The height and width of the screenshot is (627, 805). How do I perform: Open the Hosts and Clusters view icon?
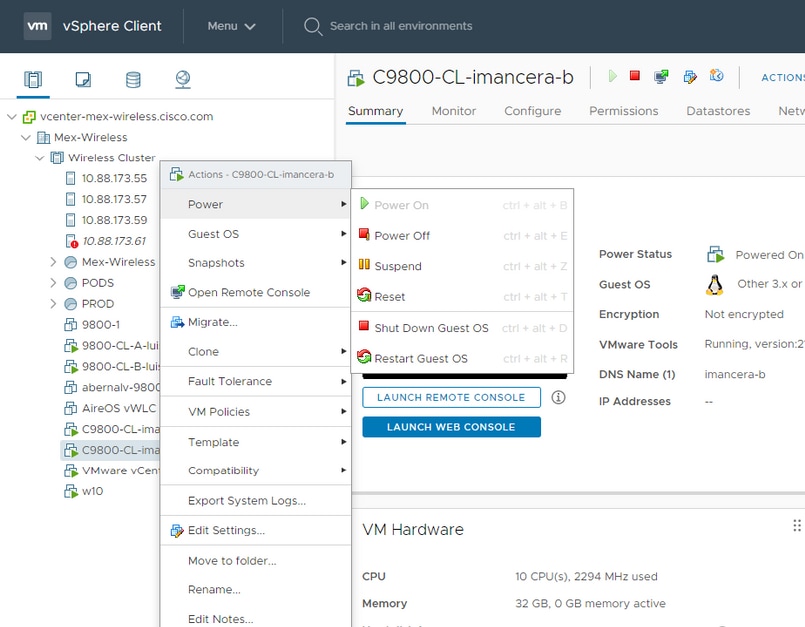33,80
